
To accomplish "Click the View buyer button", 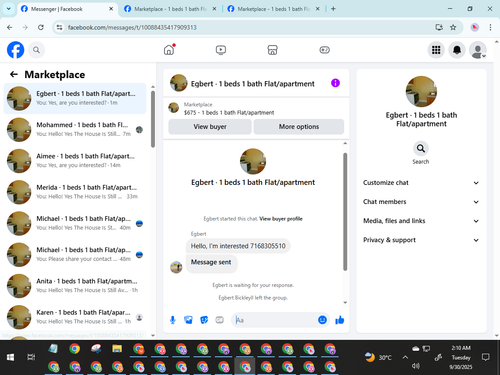I will (x=210, y=127).
